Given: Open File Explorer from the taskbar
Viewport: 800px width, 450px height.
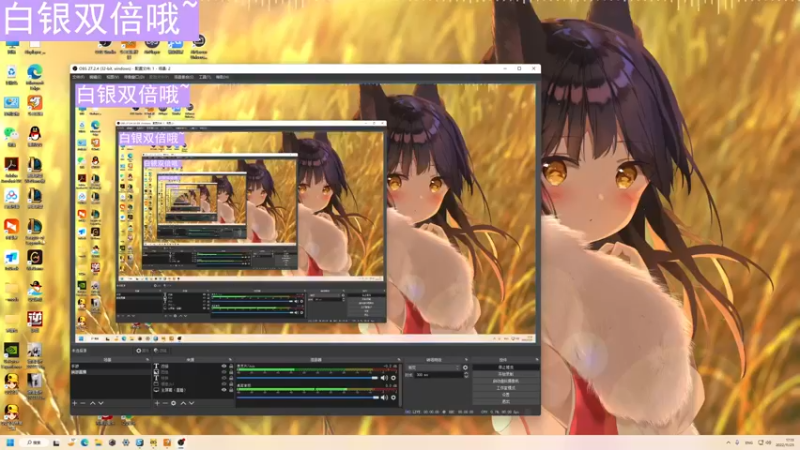Looking at the screenshot, I should click(x=98, y=442).
